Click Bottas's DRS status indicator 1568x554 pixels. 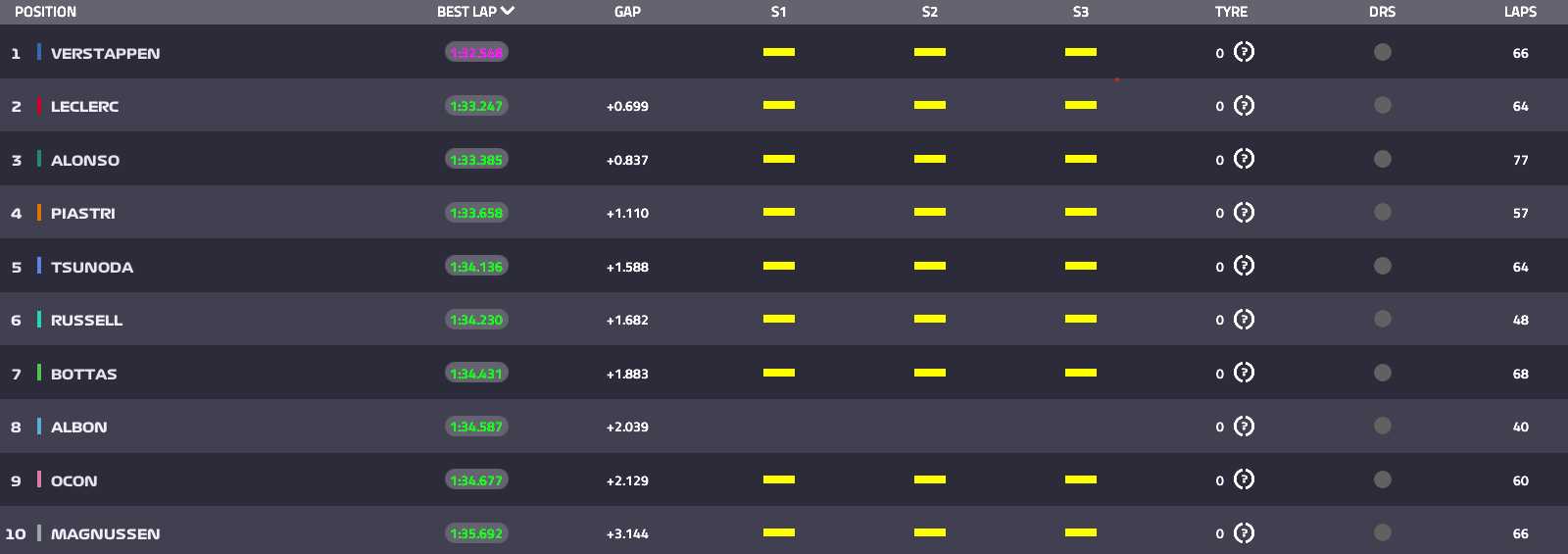tap(1383, 373)
